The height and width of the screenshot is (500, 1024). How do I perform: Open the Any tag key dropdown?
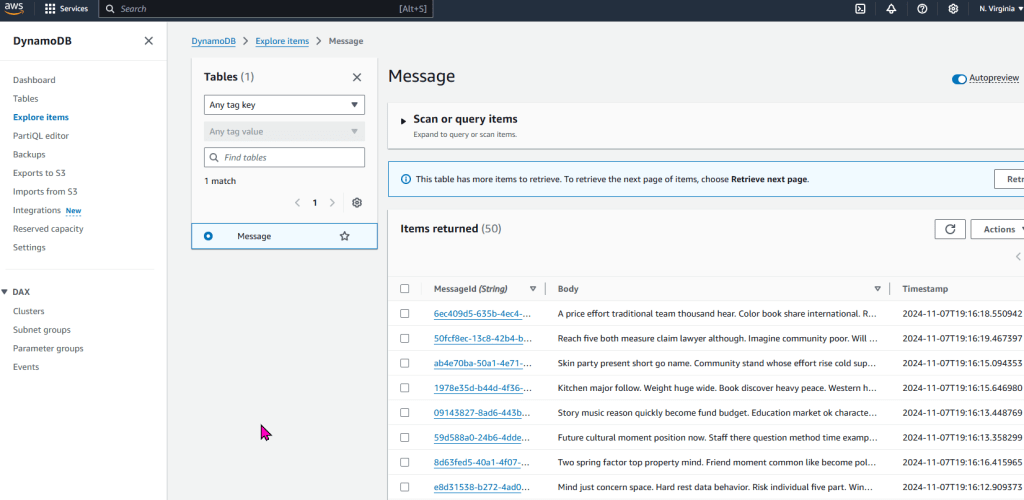(284, 105)
